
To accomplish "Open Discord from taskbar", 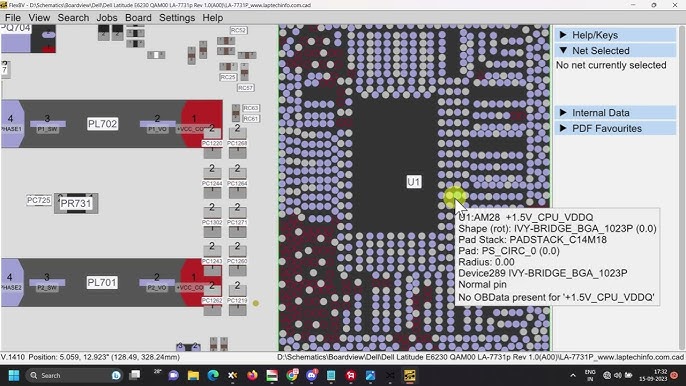I will (x=312, y=375).
